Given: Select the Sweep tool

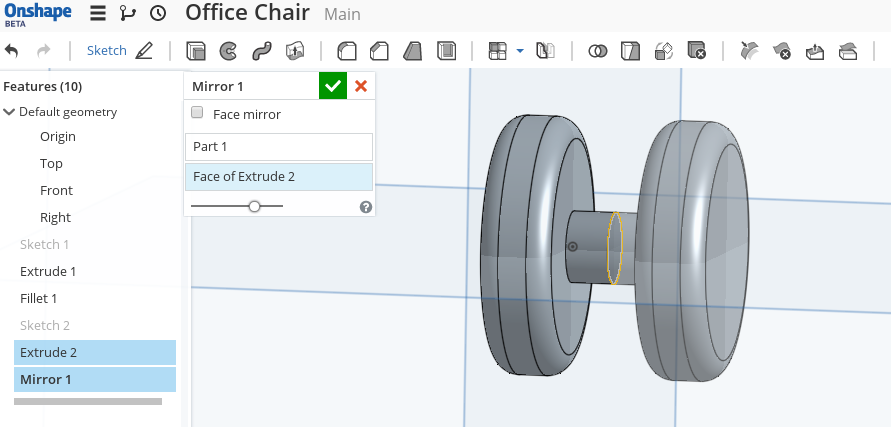Looking at the screenshot, I should pos(261,50).
